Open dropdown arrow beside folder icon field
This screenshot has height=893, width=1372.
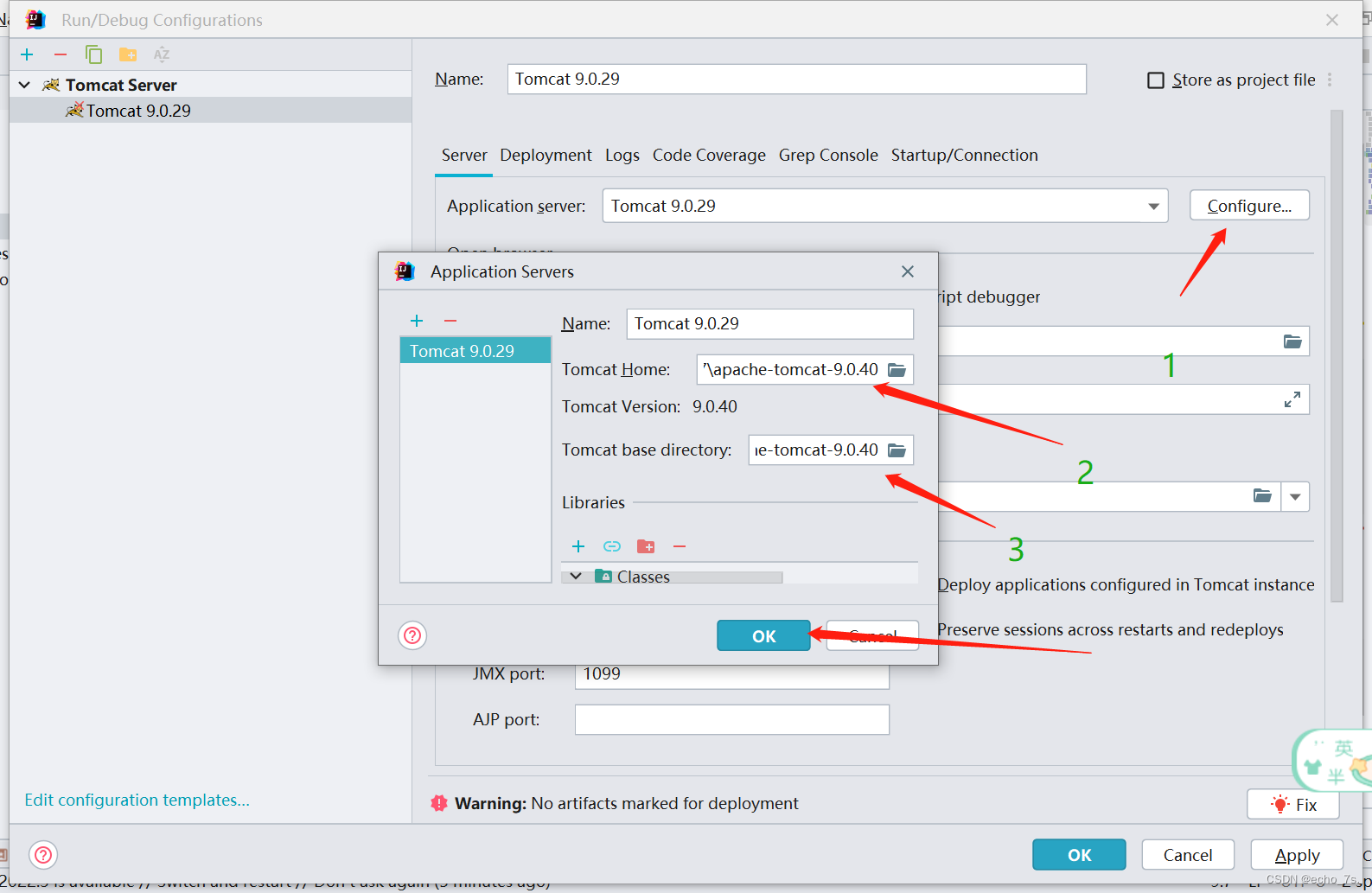point(1295,497)
